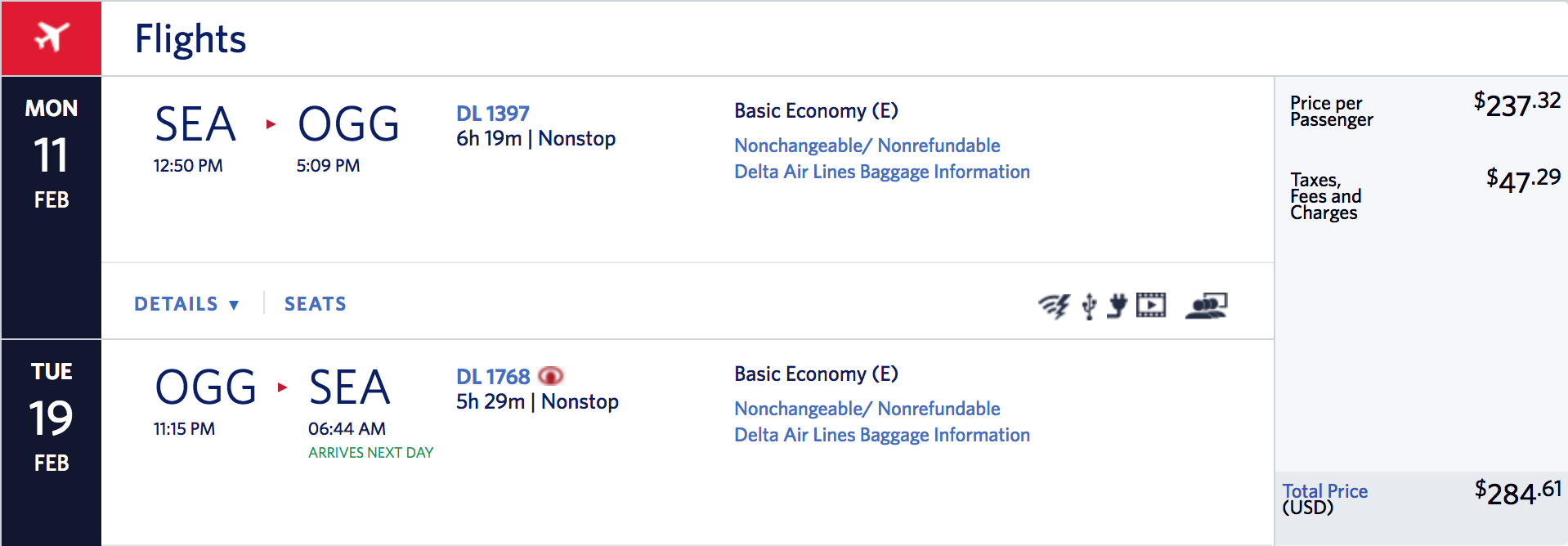Expand the DETAILS dropdown for the outbound flight
The width and height of the screenshot is (1568, 546).
pos(187,304)
